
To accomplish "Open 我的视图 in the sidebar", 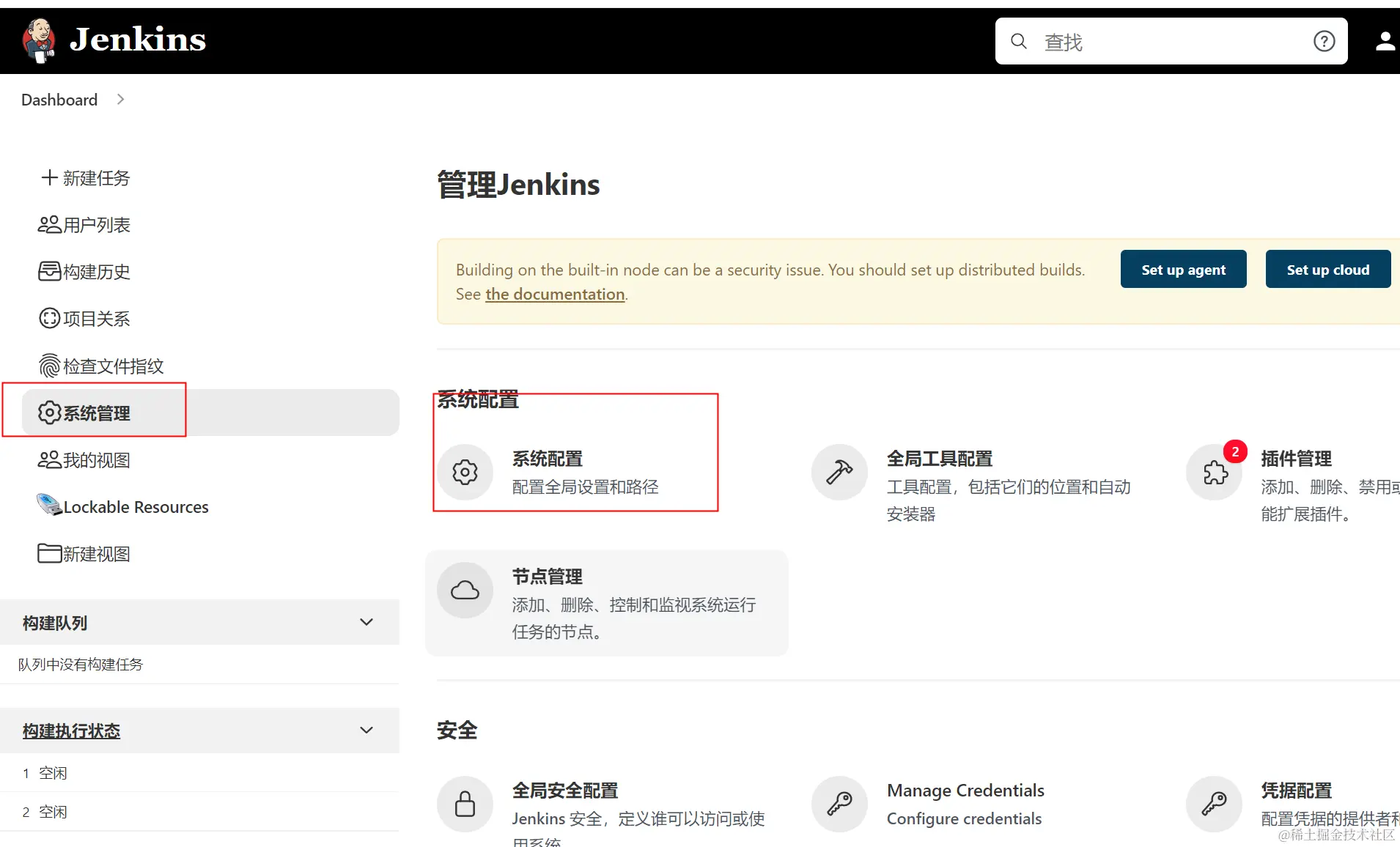I will coord(97,460).
